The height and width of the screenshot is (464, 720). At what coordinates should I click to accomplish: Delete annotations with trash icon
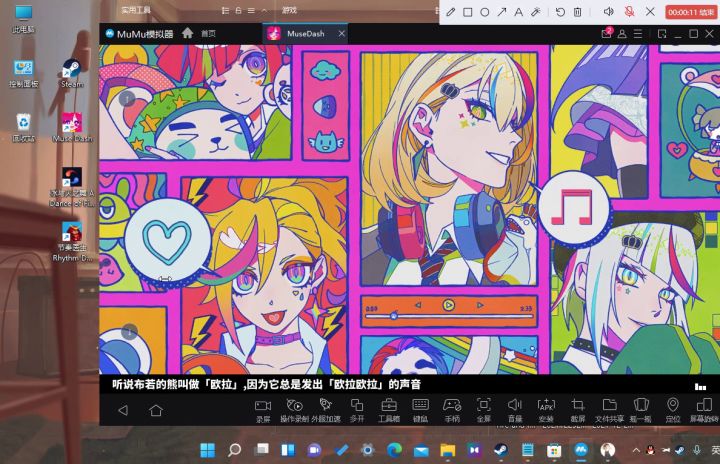[577, 12]
